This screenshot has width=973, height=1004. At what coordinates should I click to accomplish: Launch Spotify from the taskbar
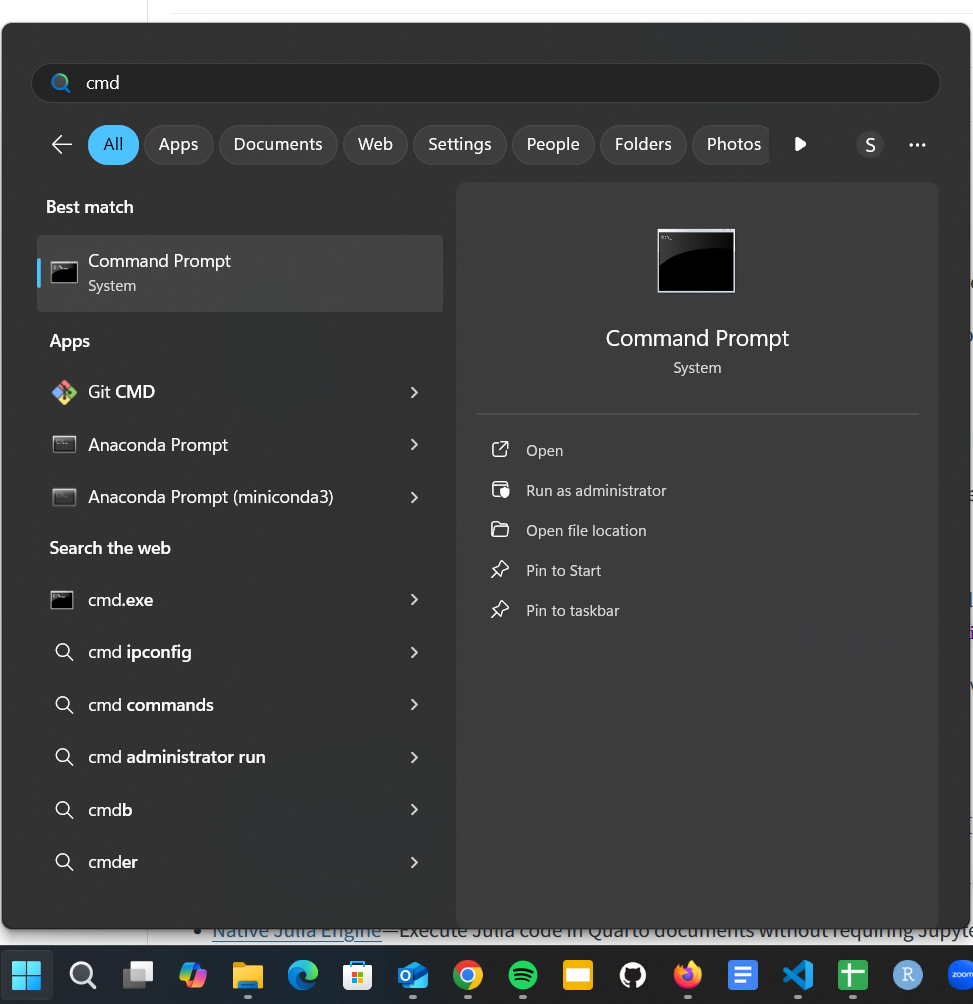(523, 974)
